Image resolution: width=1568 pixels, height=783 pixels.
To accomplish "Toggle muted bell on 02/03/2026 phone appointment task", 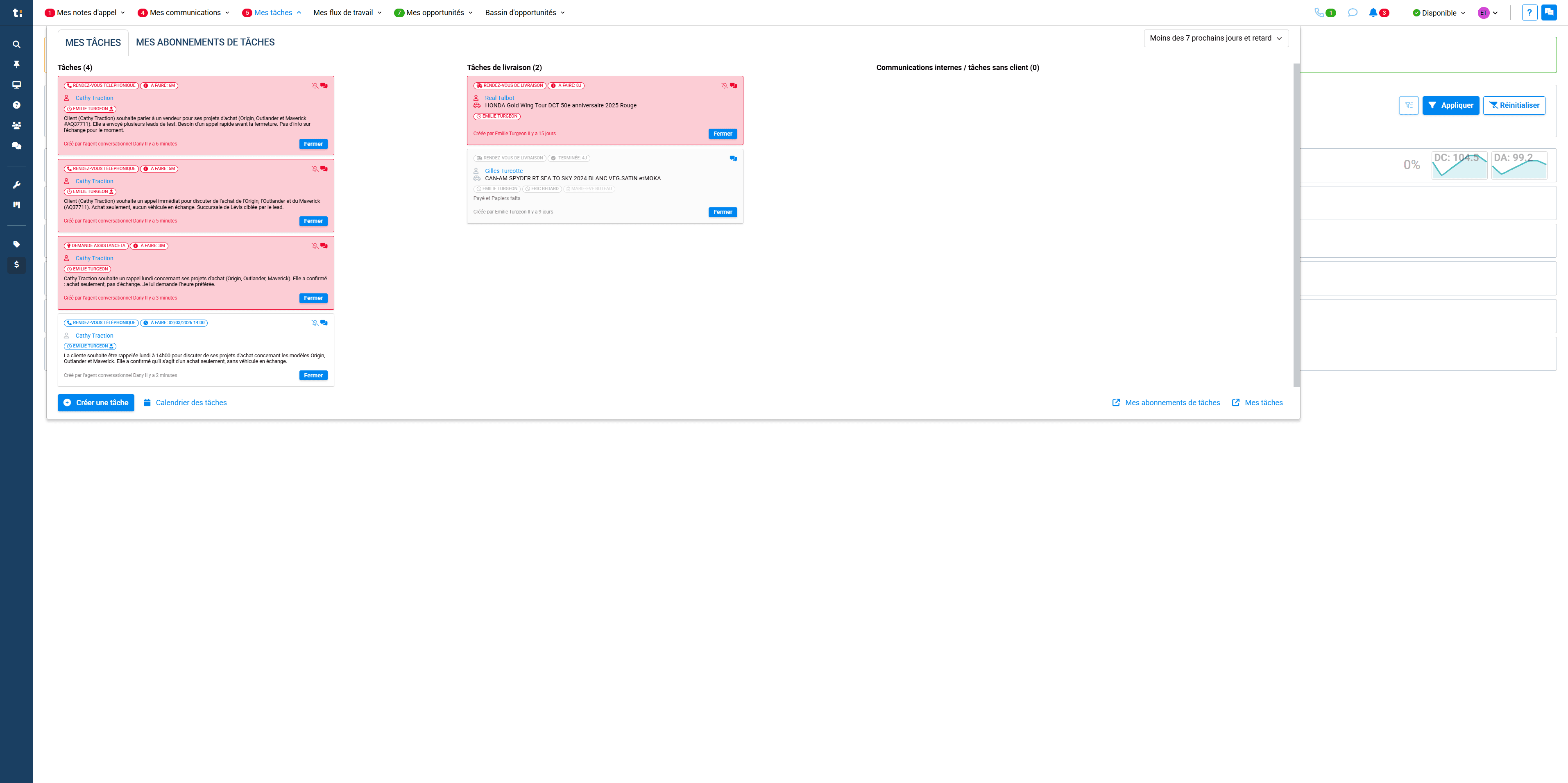I will [x=315, y=323].
